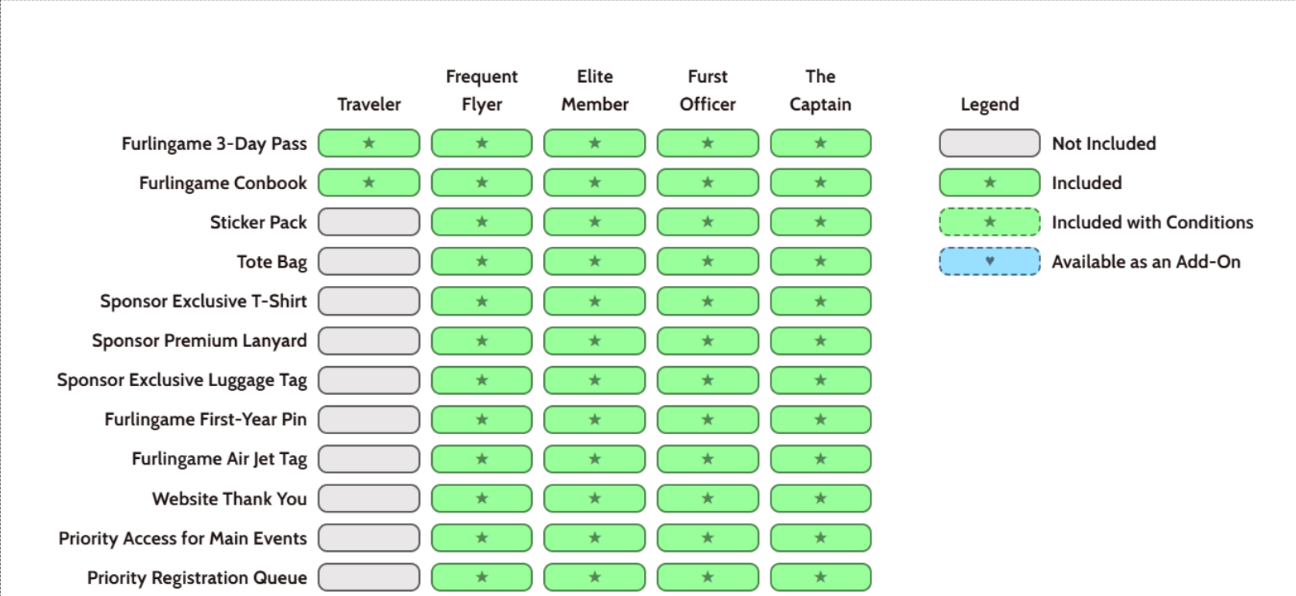Click The Captain's Sponsor Premium Lanyard star
The width and height of the screenshot is (1296, 596).
click(x=821, y=341)
